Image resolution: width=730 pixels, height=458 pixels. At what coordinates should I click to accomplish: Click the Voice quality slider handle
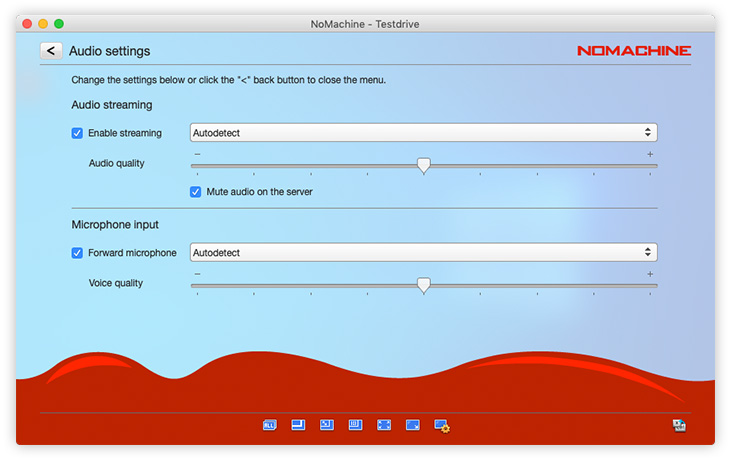(424, 286)
